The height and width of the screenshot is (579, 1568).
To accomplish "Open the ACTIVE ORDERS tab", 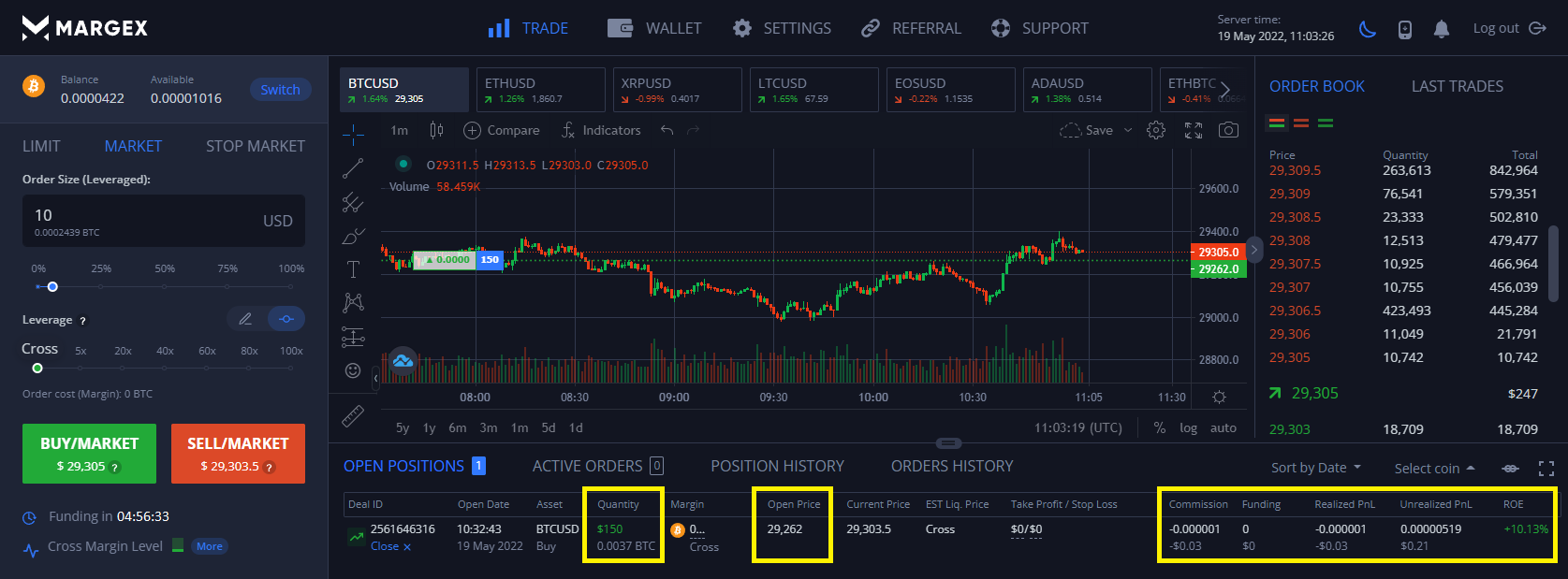I will pyautogui.click(x=597, y=466).
